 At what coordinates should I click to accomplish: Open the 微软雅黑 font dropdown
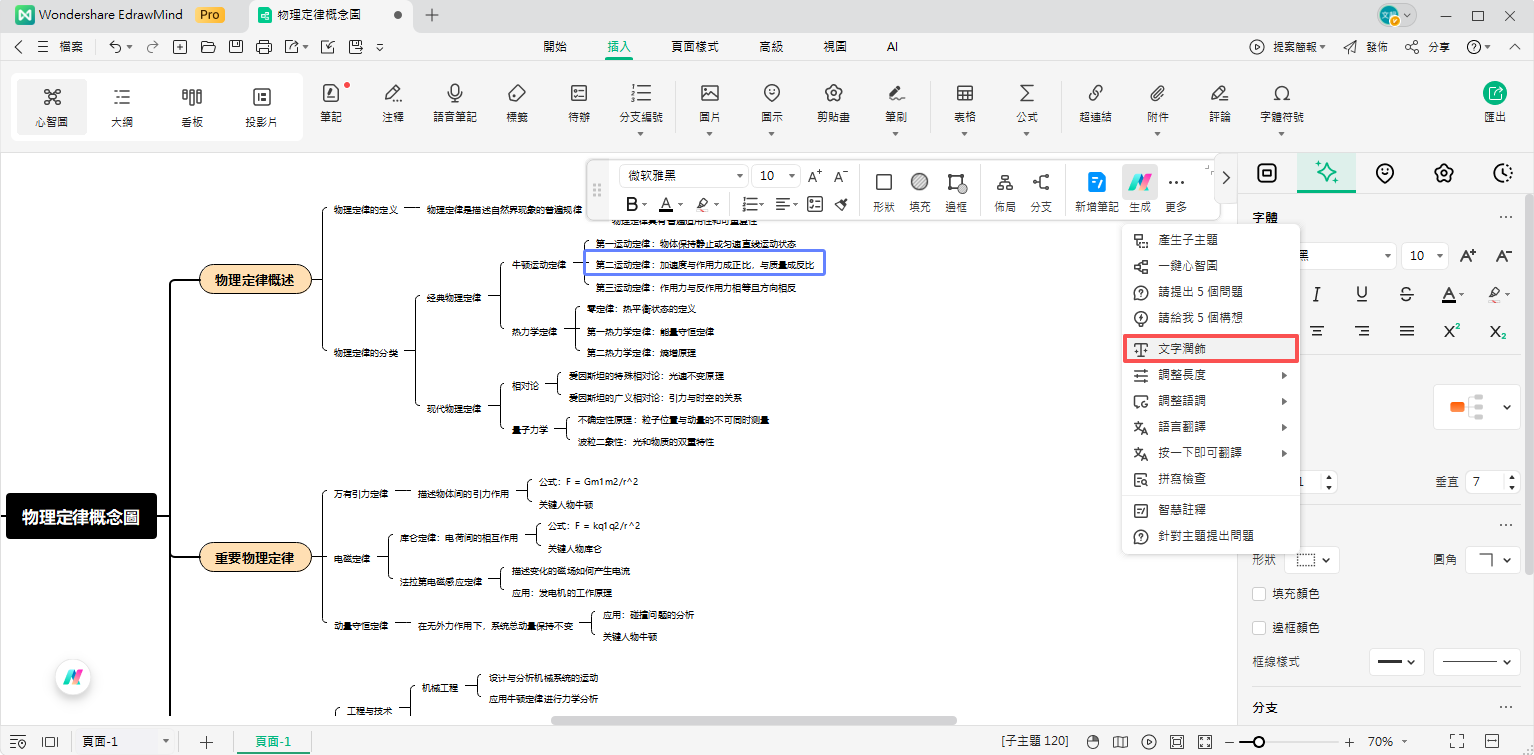(x=684, y=175)
